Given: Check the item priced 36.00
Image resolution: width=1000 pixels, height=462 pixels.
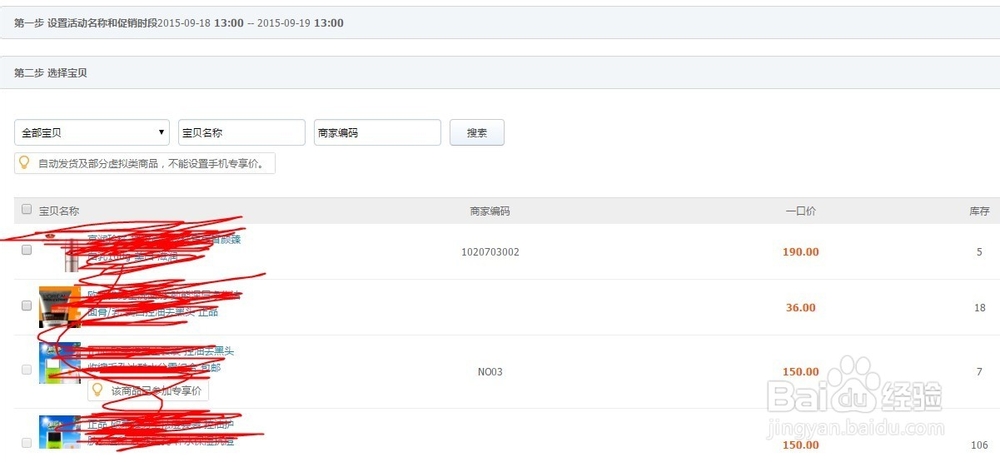Looking at the screenshot, I should (x=26, y=306).
